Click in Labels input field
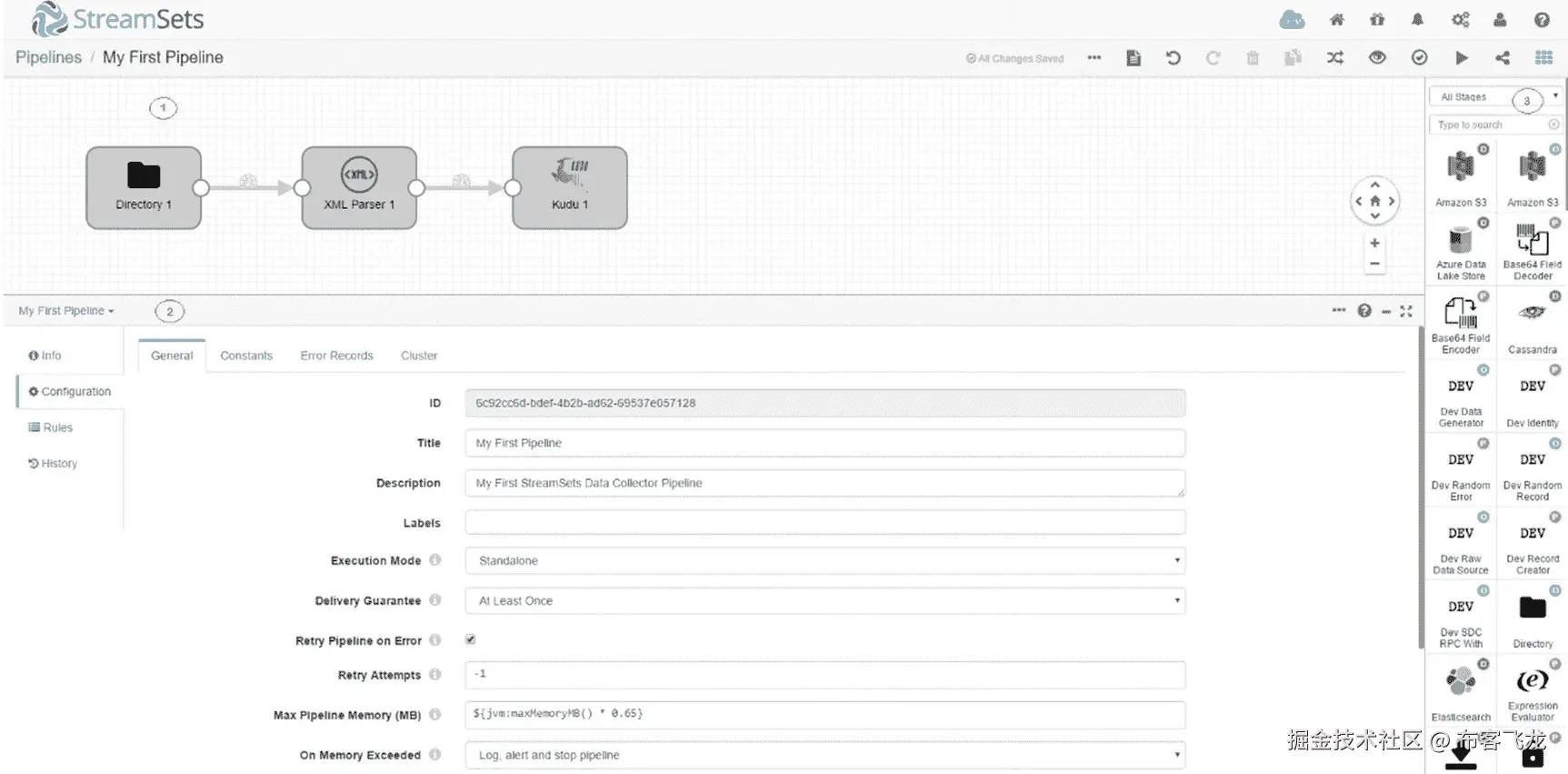The width and height of the screenshot is (1568, 774). [824, 522]
